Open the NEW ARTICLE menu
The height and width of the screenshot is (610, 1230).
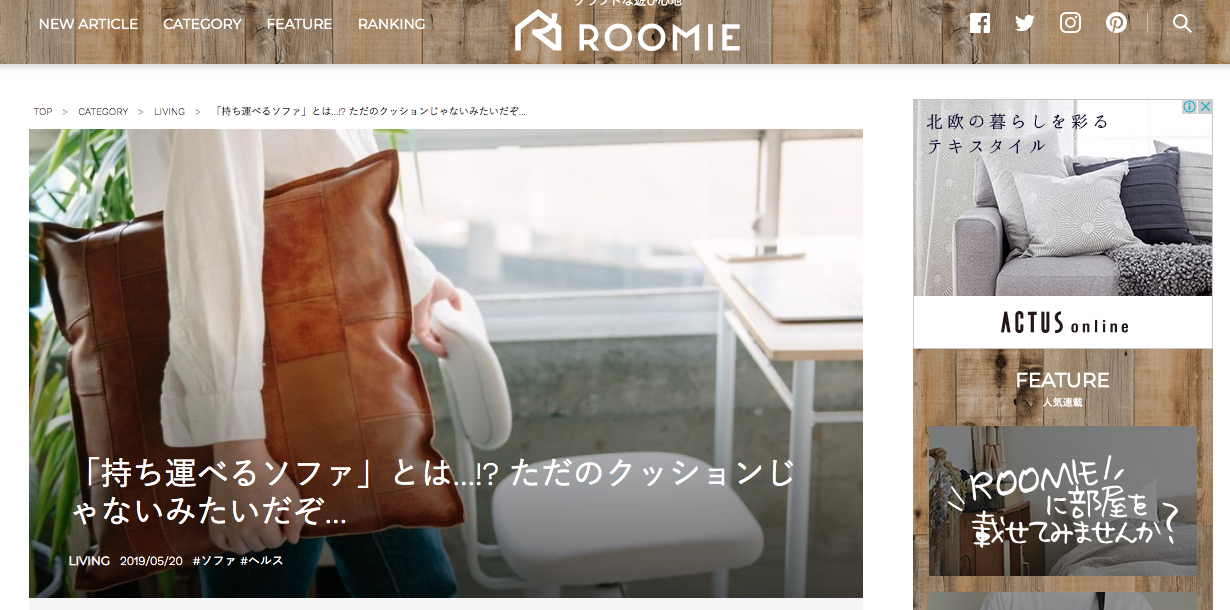pyautogui.click(x=88, y=24)
